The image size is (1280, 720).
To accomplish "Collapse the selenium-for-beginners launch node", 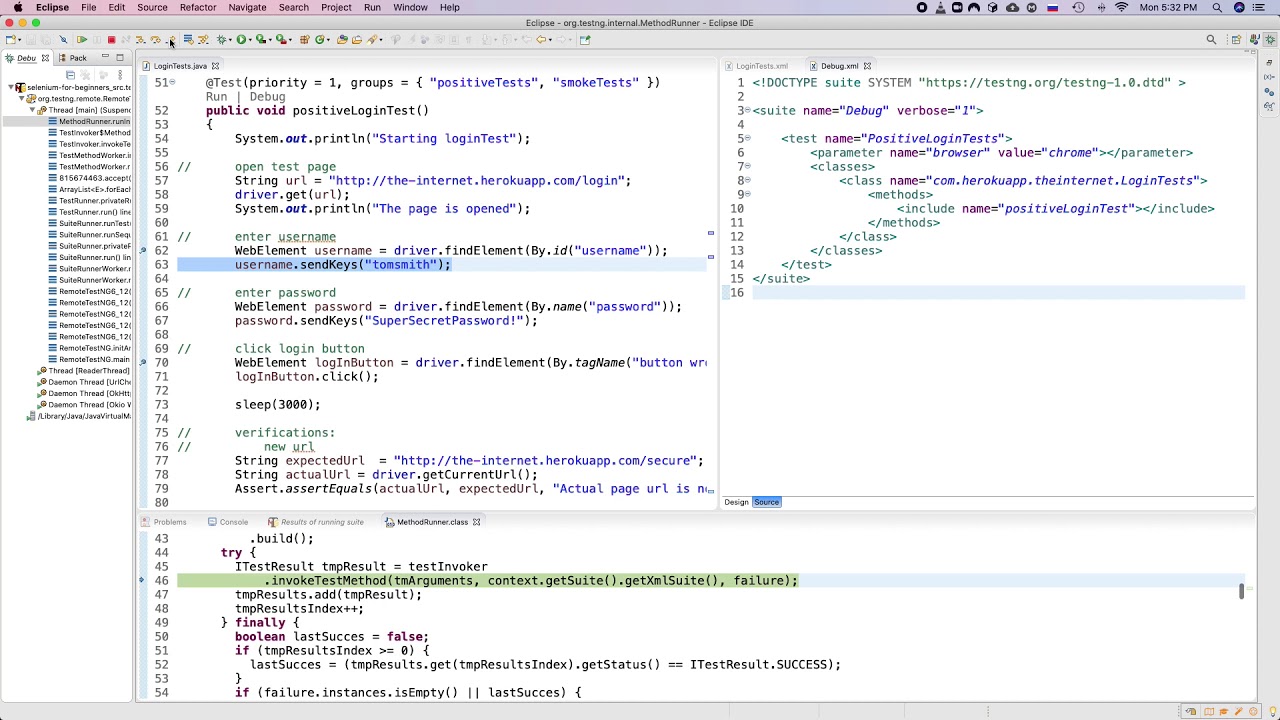I will pyautogui.click(x=10, y=87).
